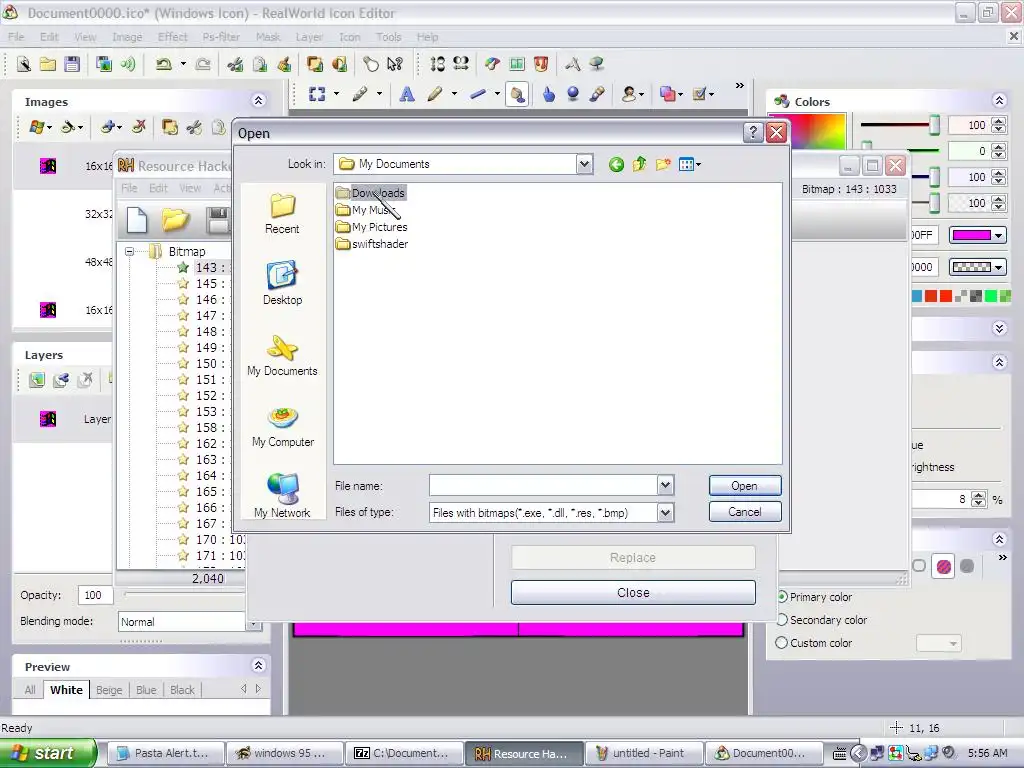Collapse the Colors panel
The width and height of the screenshot is (1024, 768).
tap(999, 100)
